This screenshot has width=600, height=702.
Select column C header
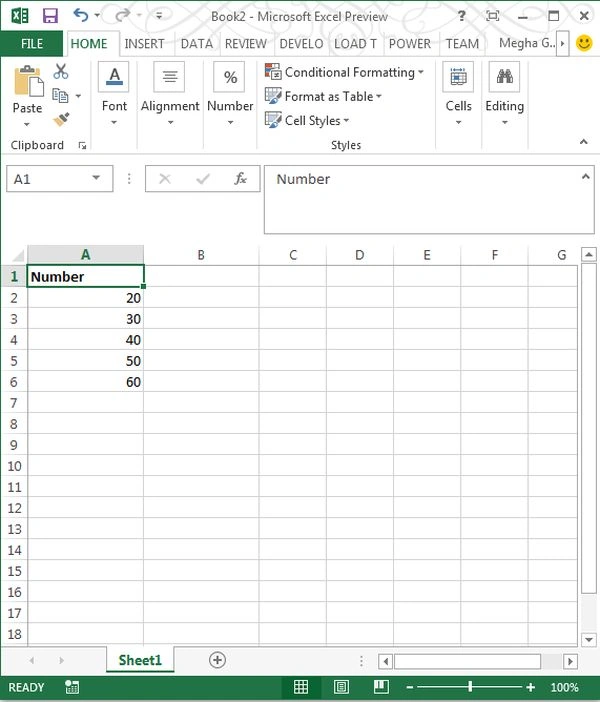click(293, 255)
